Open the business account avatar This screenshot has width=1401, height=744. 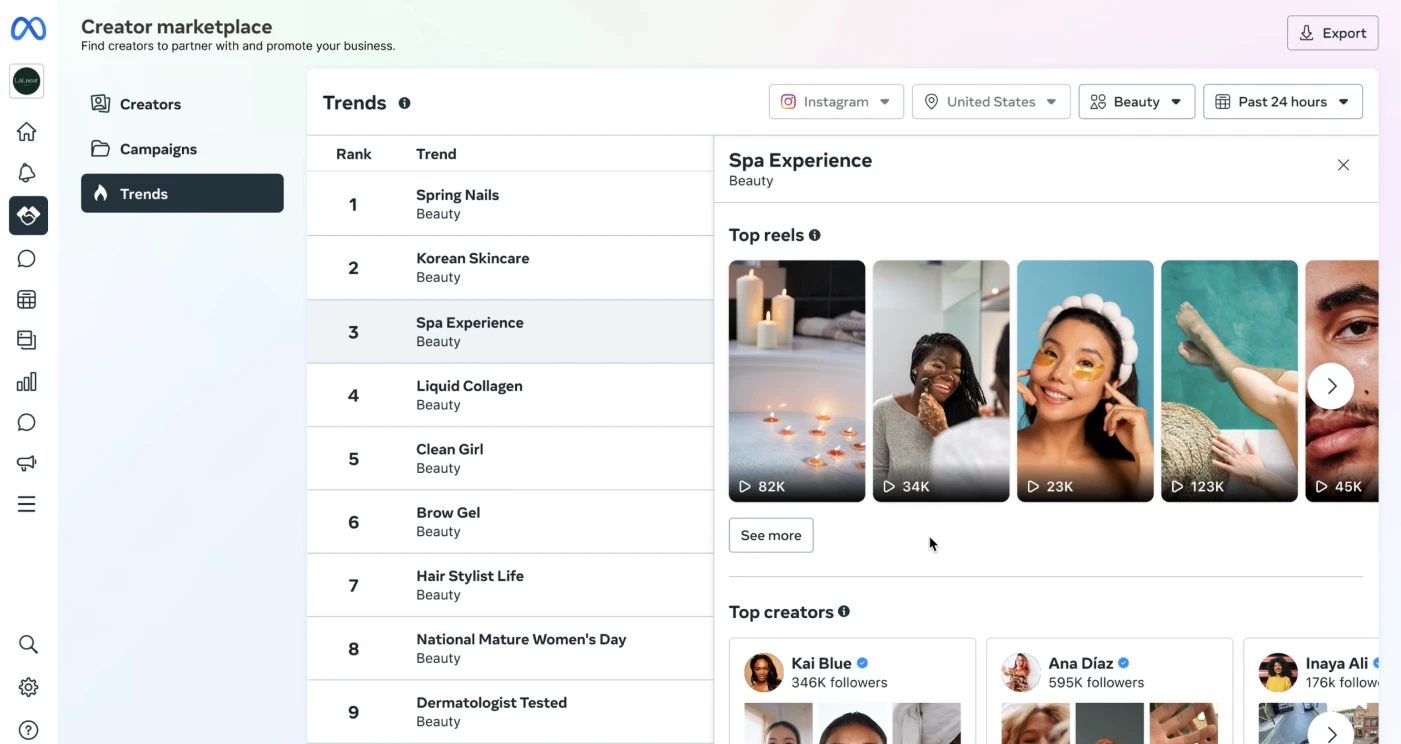27,81
